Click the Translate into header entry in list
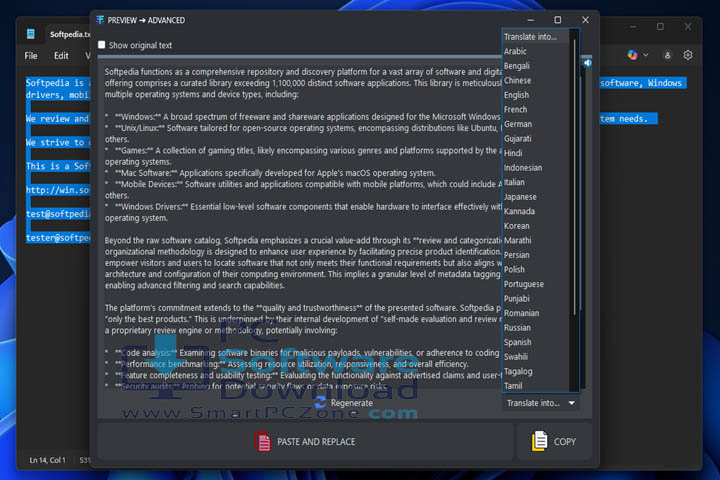Screen dimensions: 720x480 click(530, 37)
